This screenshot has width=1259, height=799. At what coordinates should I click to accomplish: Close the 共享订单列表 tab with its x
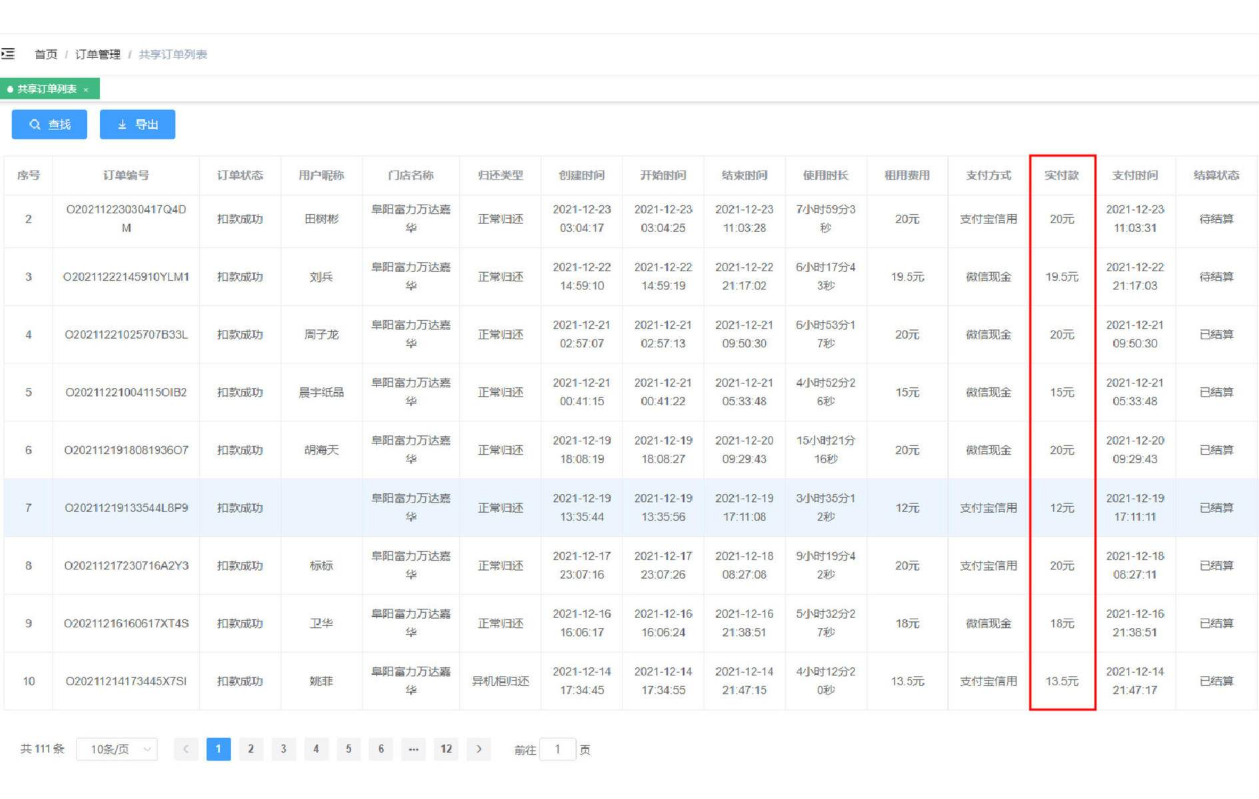pyautogui.click(x=86, y=90)
